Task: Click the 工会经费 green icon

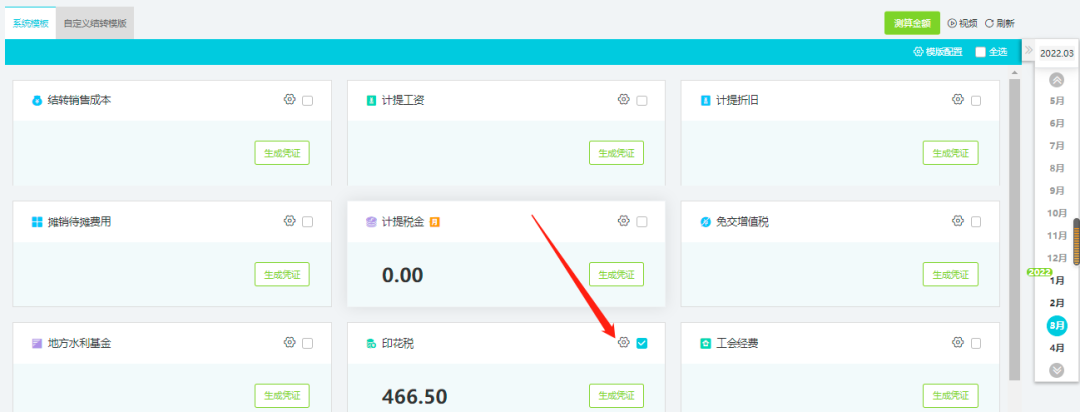Action: coord(705,343)
